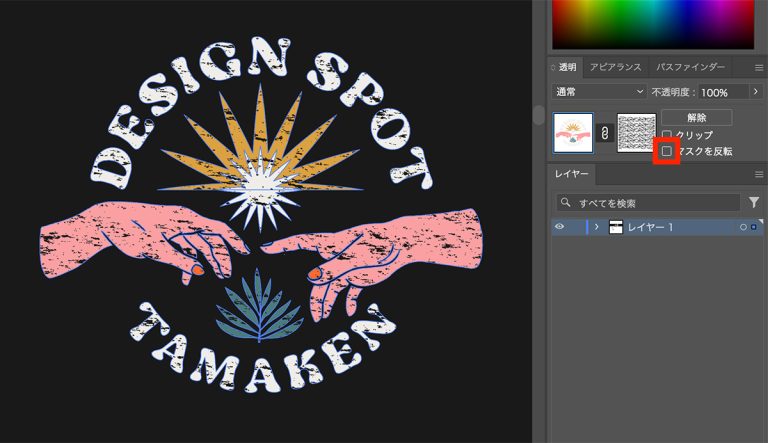Check the マスクを反転 checkbox
The width and height of the screenshot is (768, 443).
[667, 151]
